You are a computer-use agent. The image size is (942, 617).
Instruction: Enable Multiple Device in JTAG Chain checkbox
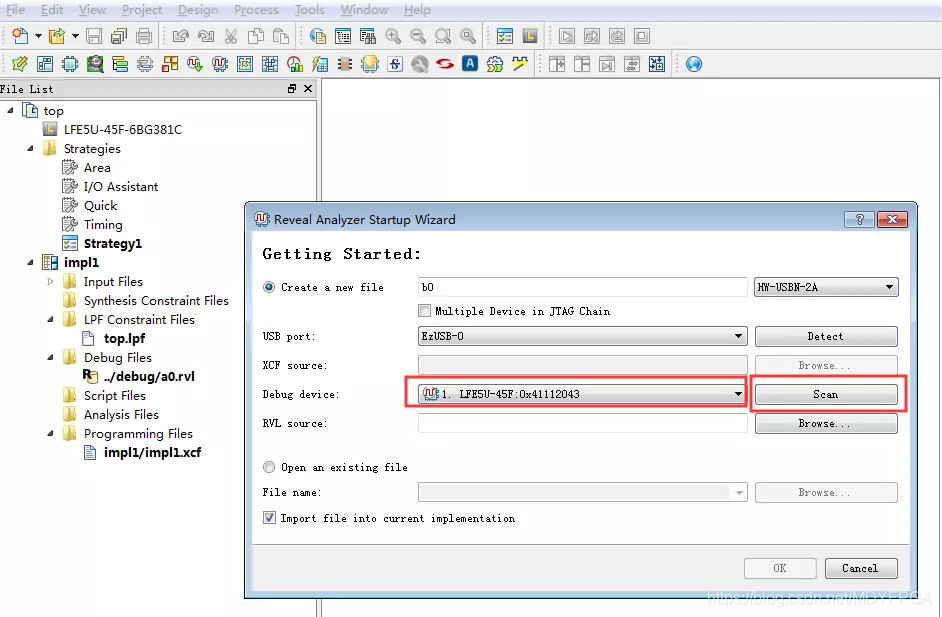(425, 311)
